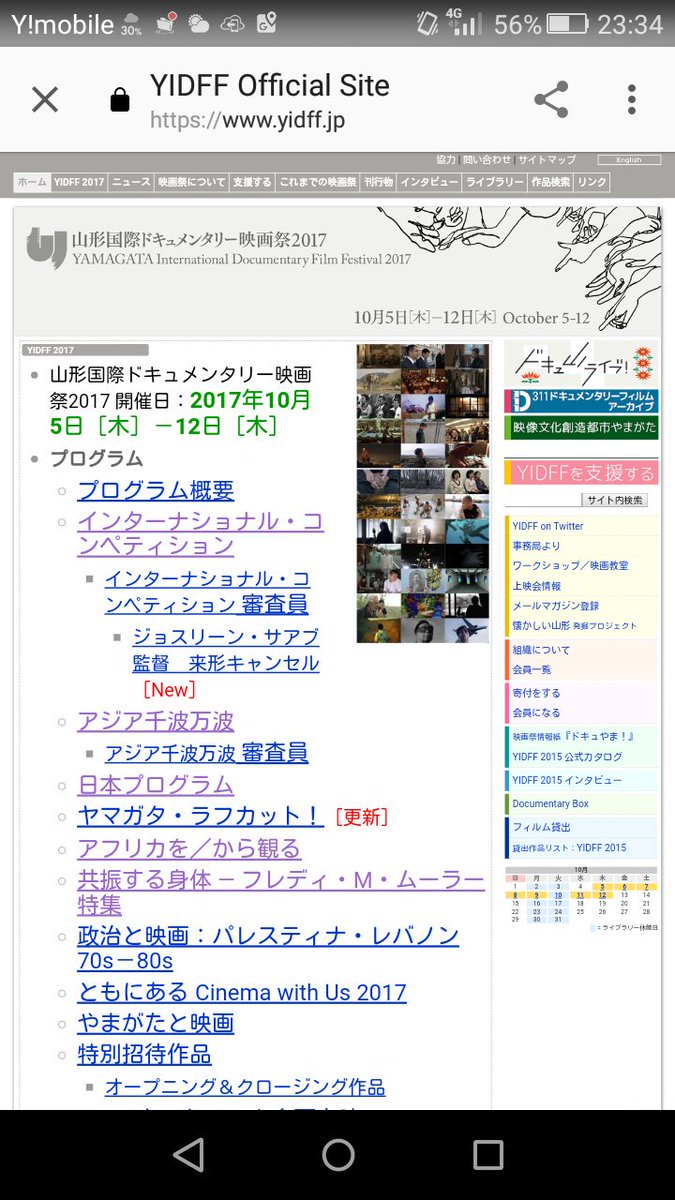Open the 映像文化創造都市やまがた banner
Image resolution: width=675 pixels, height=1200 pixels.
point(581,427)
